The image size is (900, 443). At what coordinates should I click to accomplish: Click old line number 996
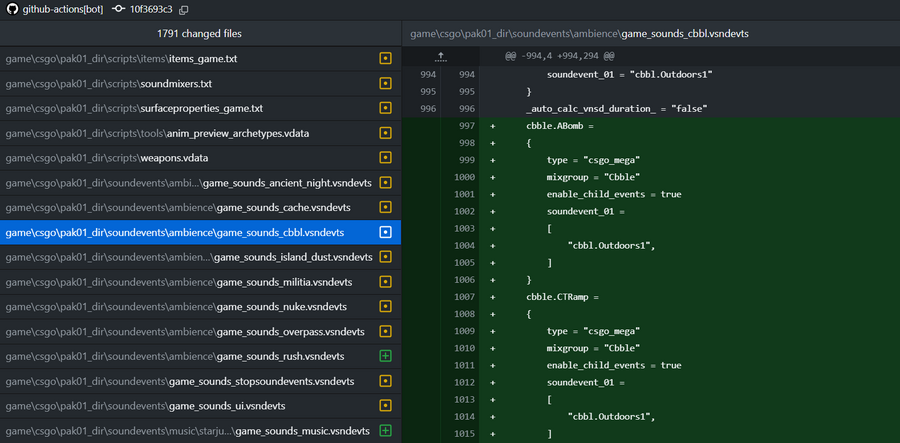coord(428,108)
